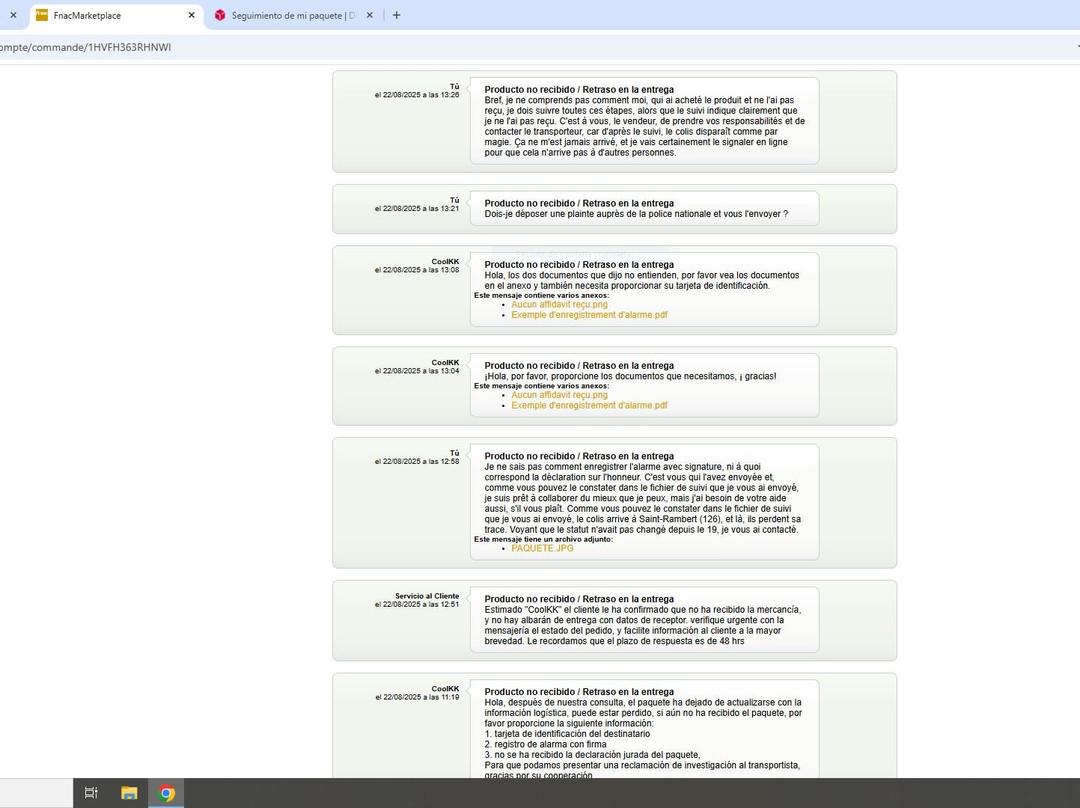Close the Seguimiento de mi paquete tab

[x=370, y=15]
